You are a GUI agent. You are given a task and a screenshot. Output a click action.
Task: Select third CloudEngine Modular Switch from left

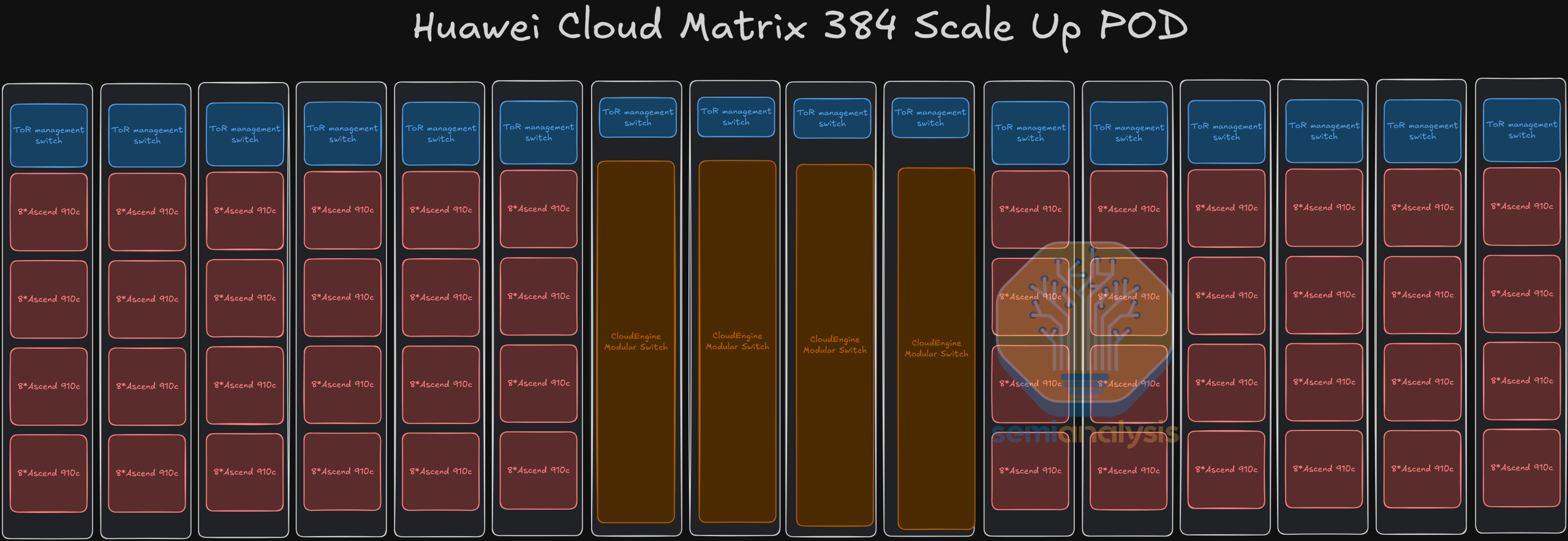835,345
